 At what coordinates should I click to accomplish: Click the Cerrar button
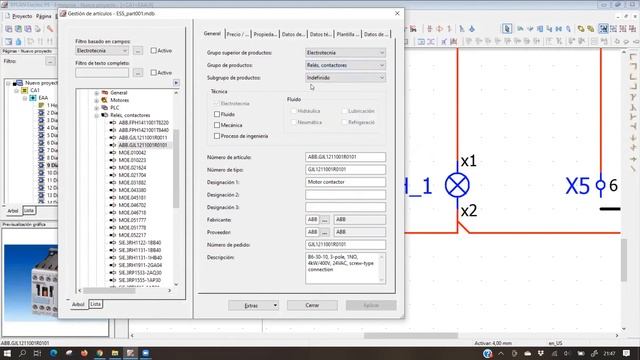(312, 305)
